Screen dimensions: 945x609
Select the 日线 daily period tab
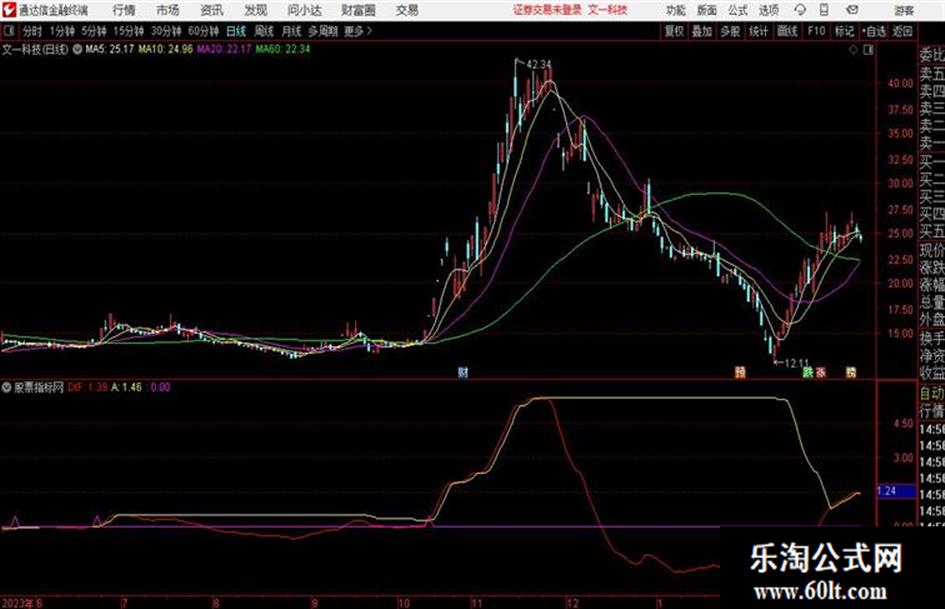236,31
